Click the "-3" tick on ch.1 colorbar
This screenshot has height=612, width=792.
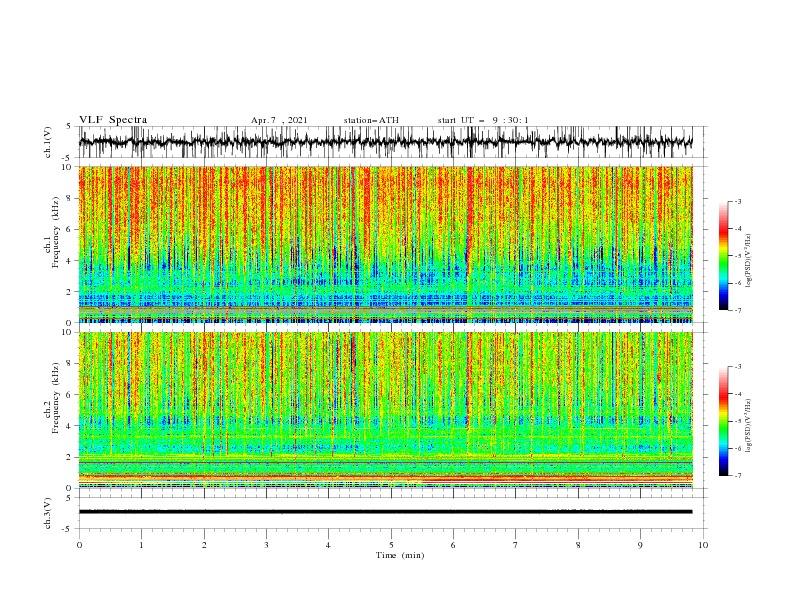(738, 202)
